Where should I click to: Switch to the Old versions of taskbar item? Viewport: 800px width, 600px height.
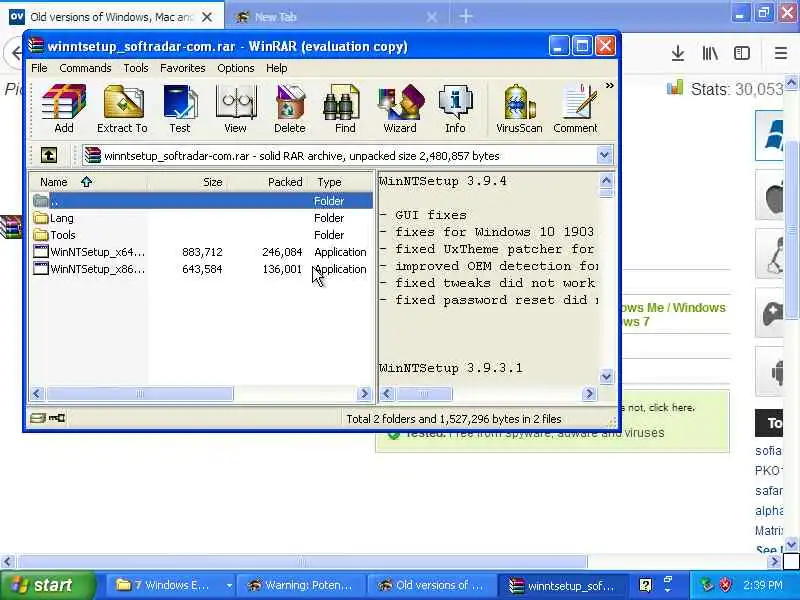click(x=434, y=585)
